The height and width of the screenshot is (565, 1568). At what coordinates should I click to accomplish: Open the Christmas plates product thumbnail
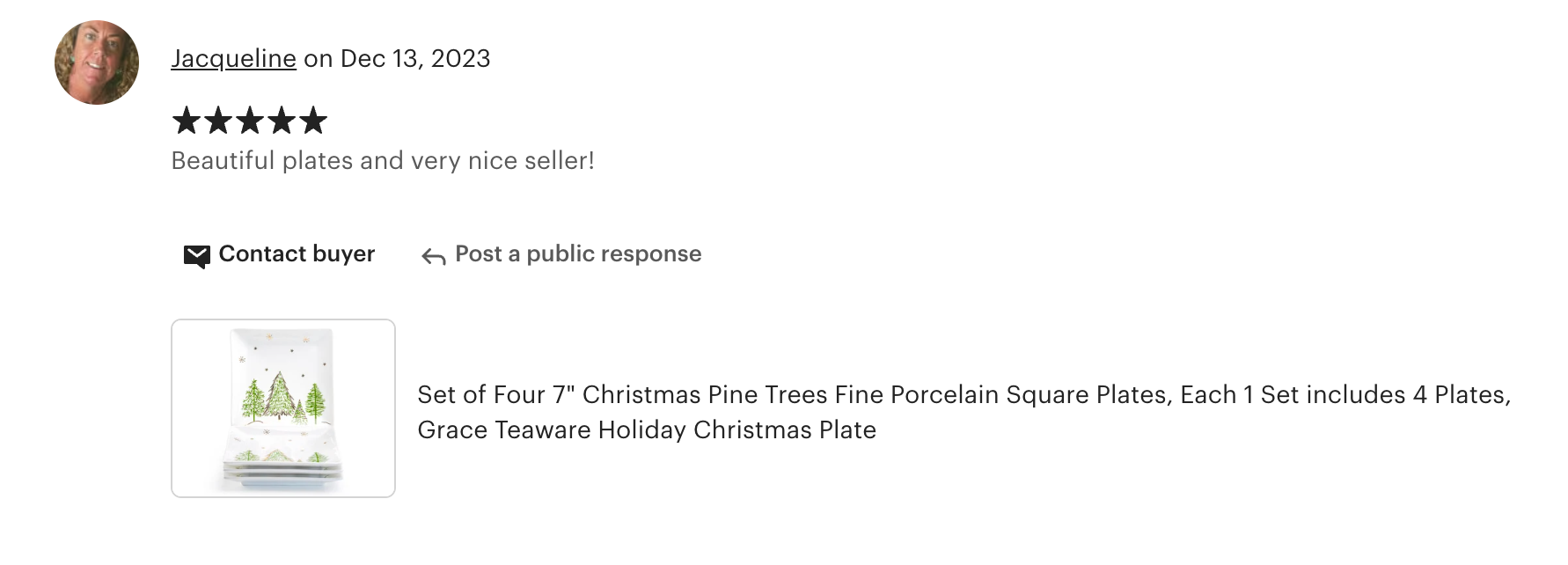(x=283, y=408)
